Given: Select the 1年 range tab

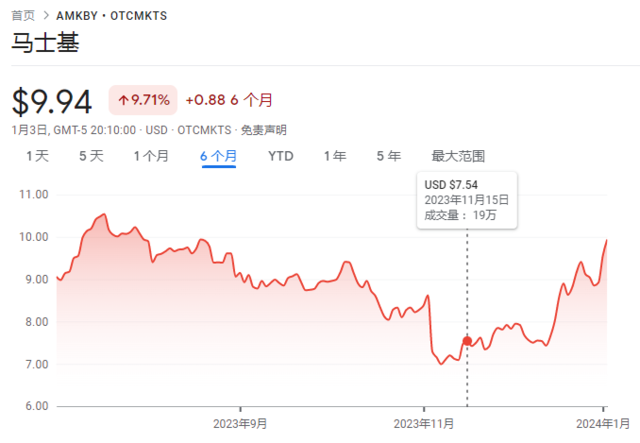Looking at the screenshot, I should pos(335,156).
